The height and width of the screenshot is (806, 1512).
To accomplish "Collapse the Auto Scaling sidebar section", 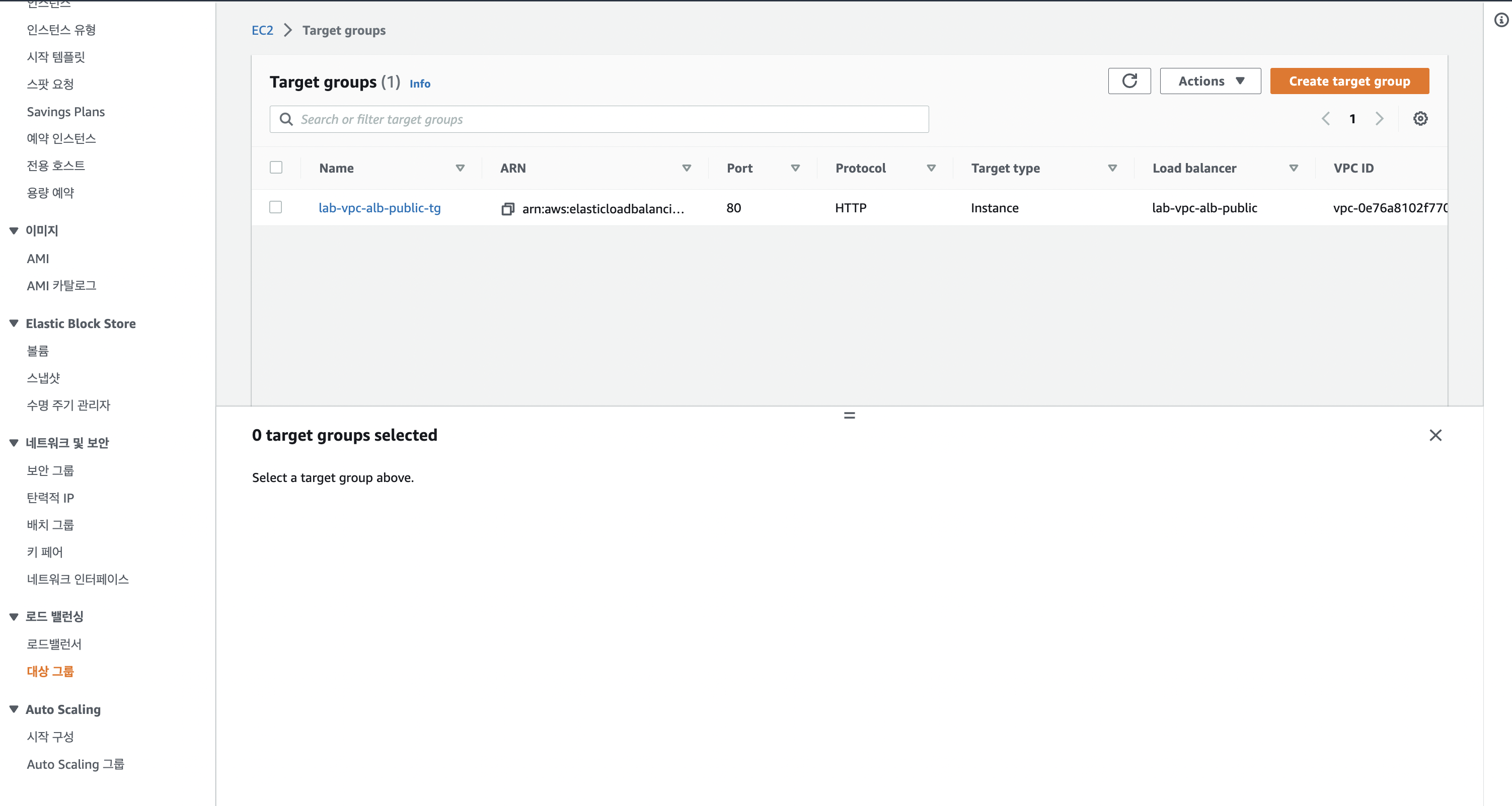I will tap(14, 709).
